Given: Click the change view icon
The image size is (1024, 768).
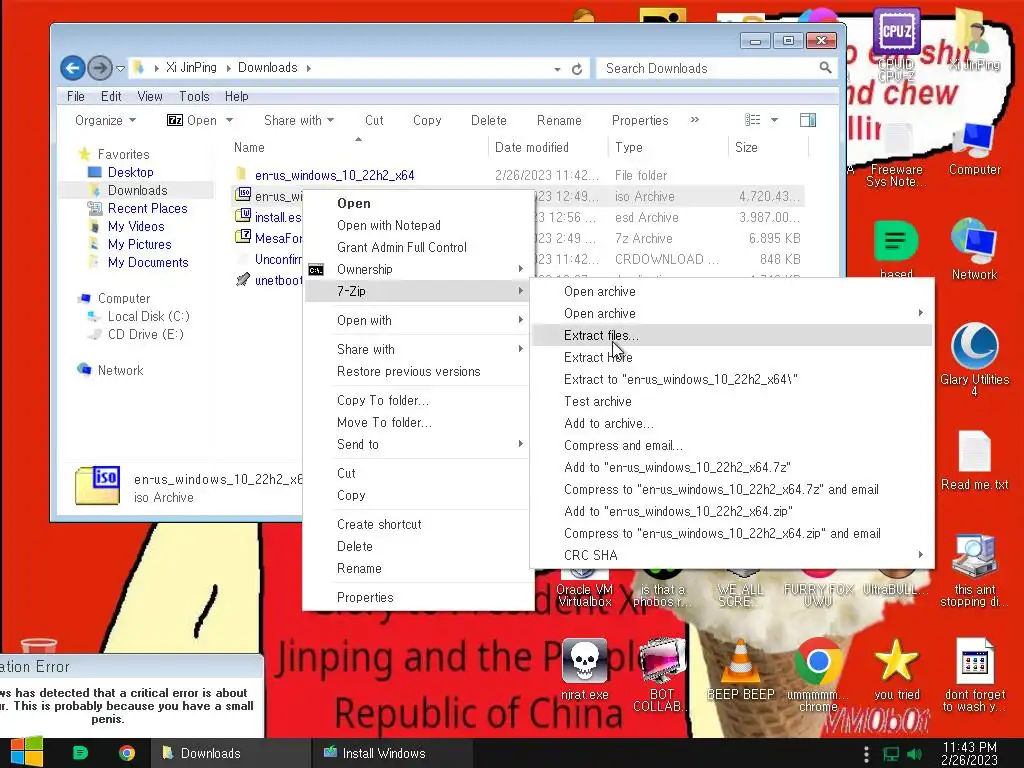Looking at the screenshot, I should 753,120.
